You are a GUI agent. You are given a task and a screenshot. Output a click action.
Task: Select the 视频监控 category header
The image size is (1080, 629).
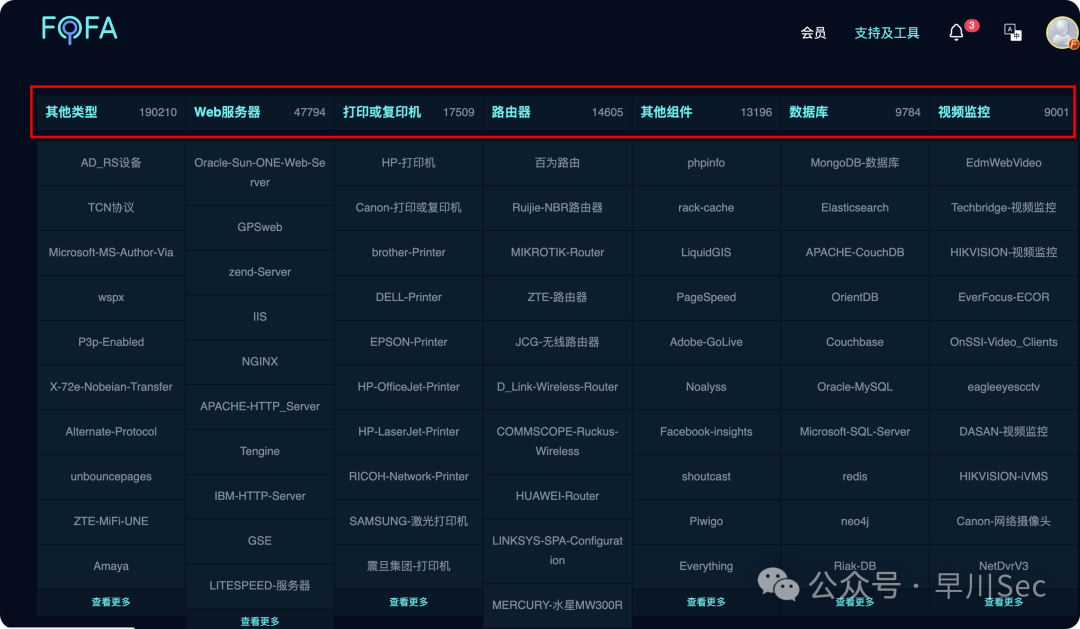point(964,112)
